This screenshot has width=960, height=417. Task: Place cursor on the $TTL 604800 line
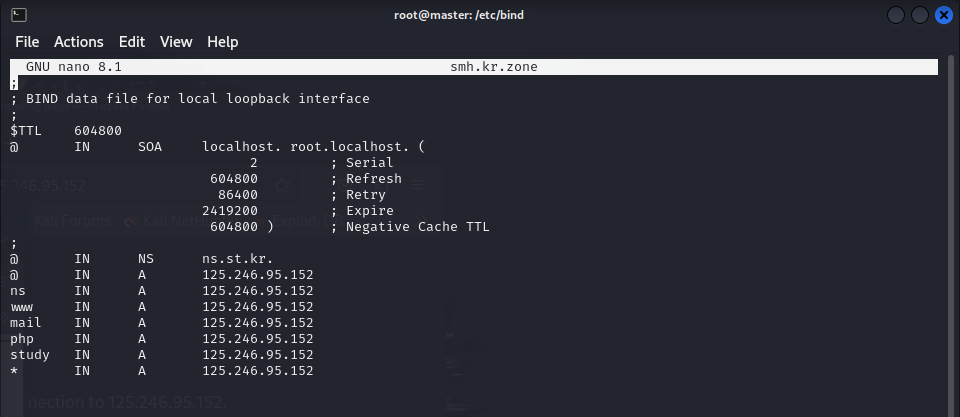coord(66,130)
